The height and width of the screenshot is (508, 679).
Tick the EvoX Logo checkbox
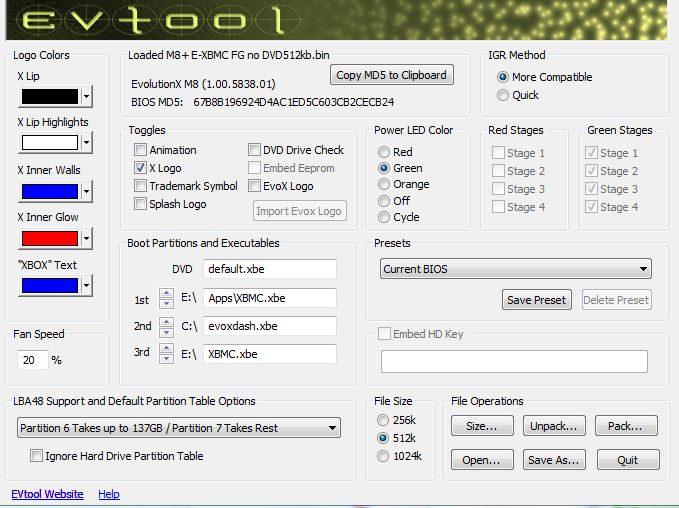click(254, 186)
